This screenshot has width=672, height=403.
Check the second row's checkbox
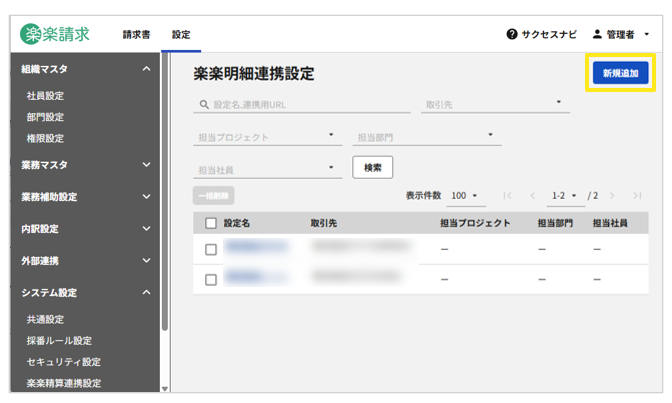point(210,280)
